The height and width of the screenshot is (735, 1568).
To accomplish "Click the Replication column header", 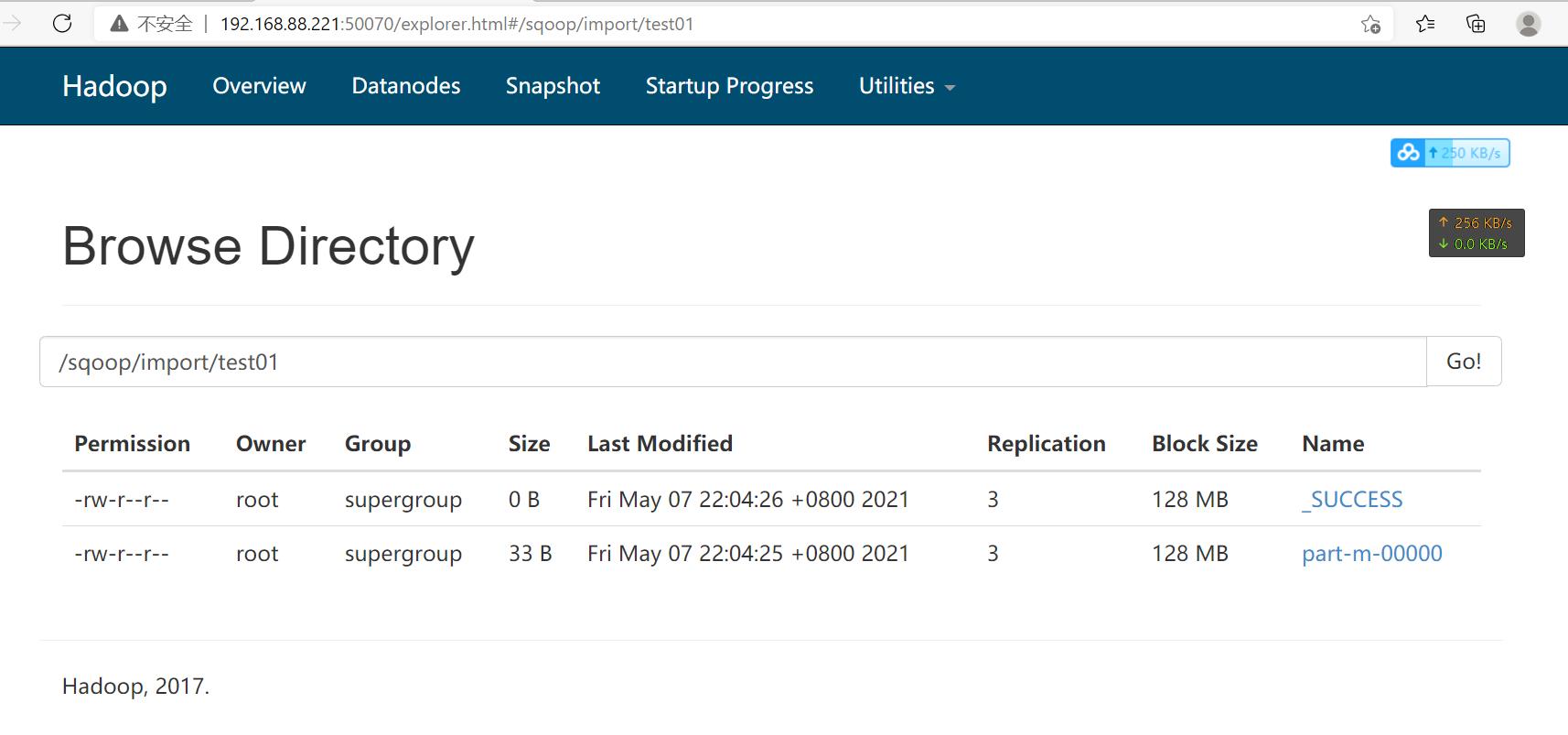I will point(1046,444).
